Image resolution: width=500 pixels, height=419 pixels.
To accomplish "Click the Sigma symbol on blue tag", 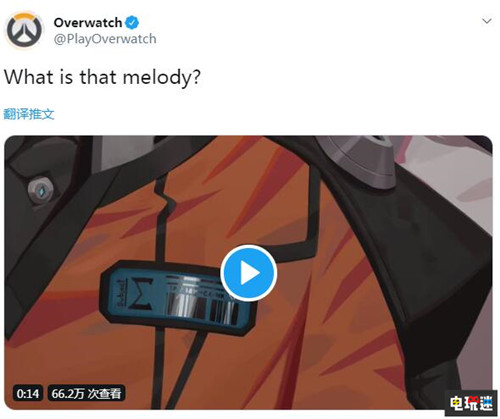I will 141,293.
